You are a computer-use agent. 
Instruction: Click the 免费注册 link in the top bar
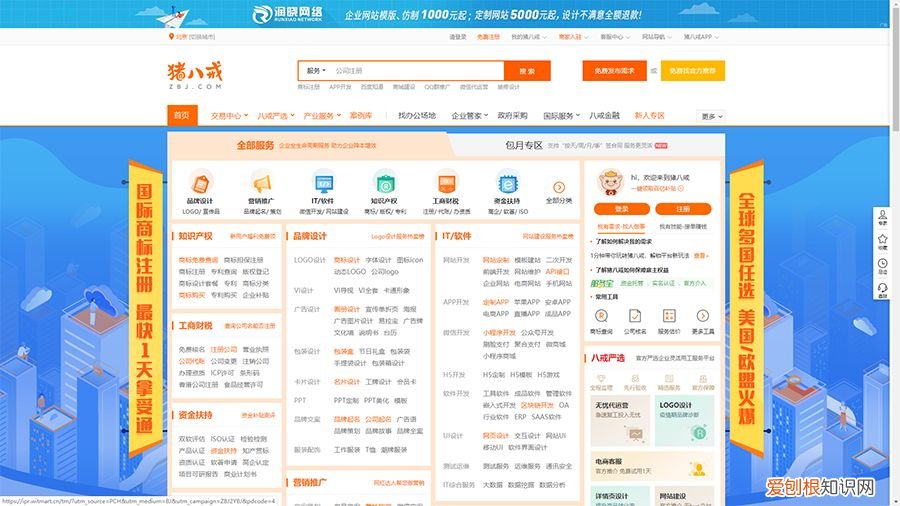click(488, 37)
